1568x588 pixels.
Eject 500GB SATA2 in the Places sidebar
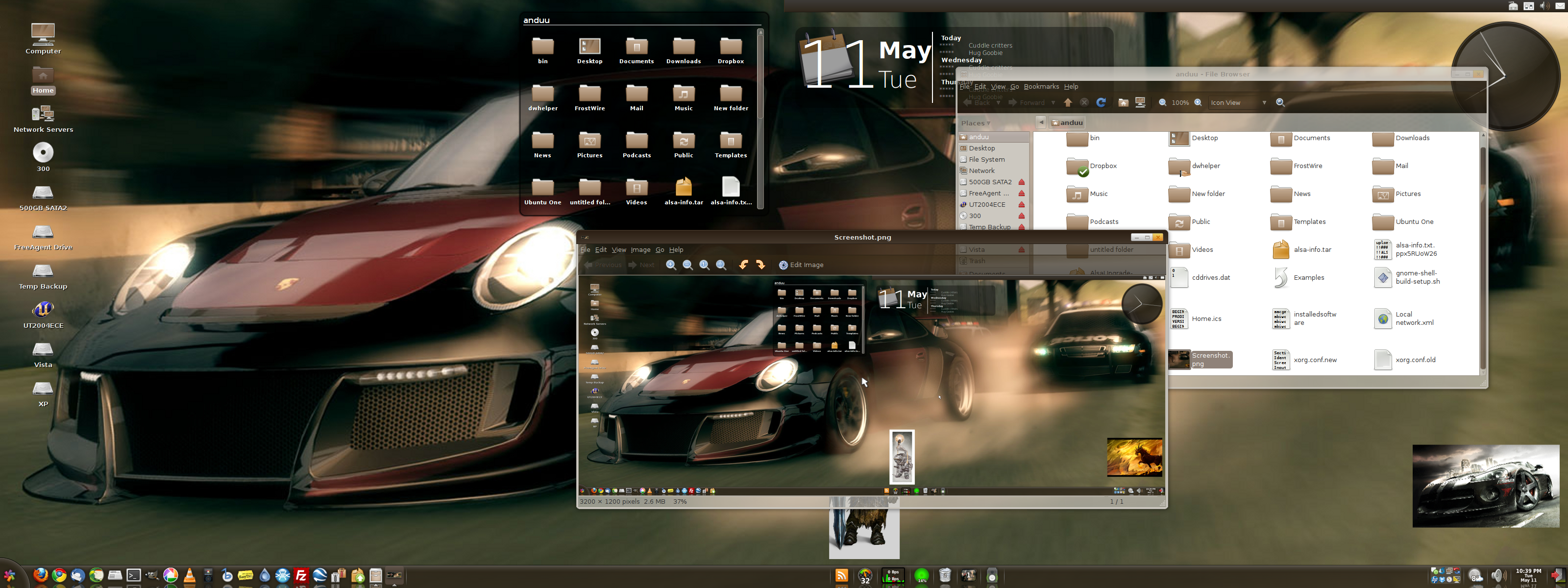point(1021,182)
